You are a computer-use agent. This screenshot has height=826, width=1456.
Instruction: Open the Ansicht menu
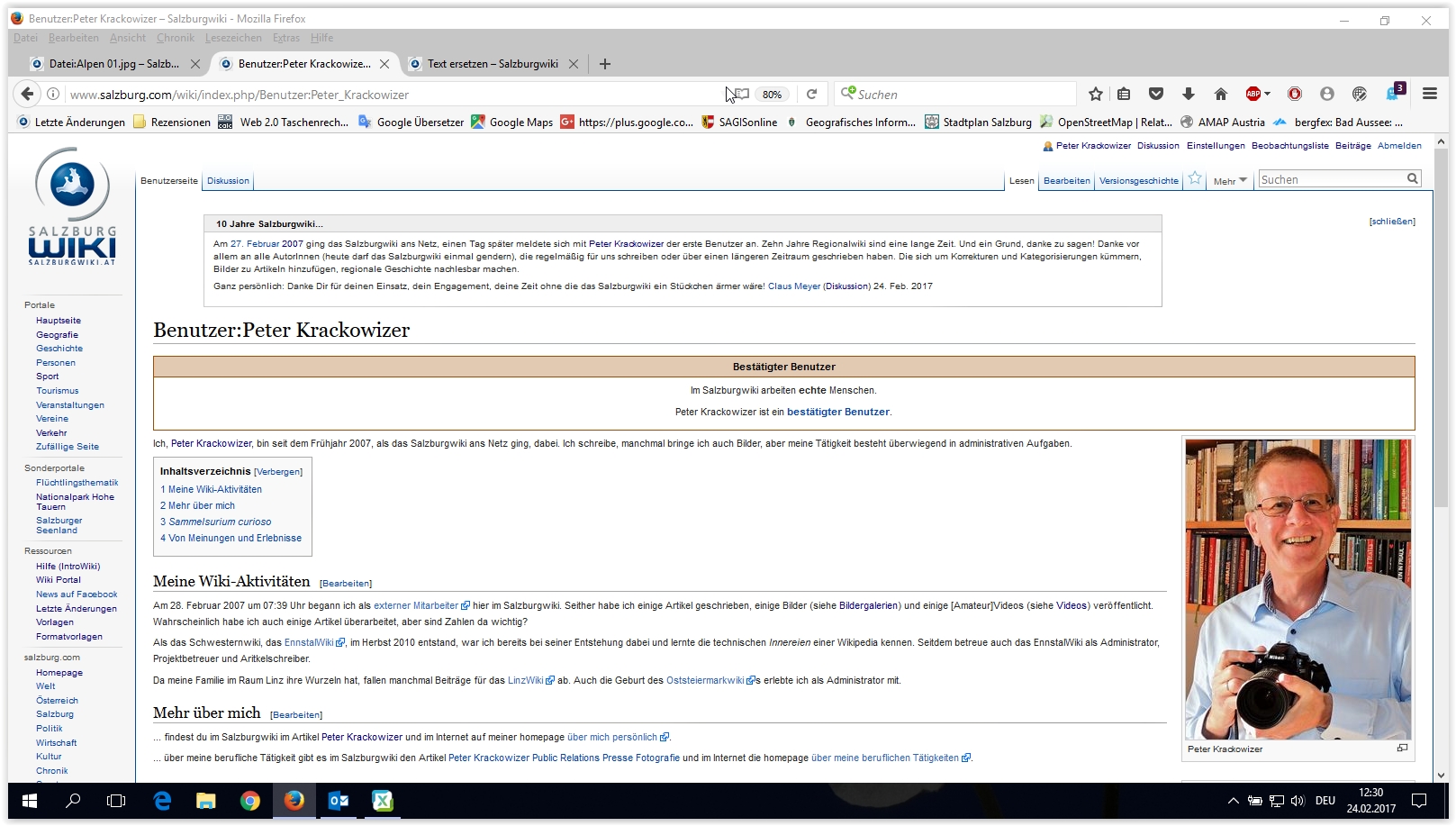pos(128,38)
